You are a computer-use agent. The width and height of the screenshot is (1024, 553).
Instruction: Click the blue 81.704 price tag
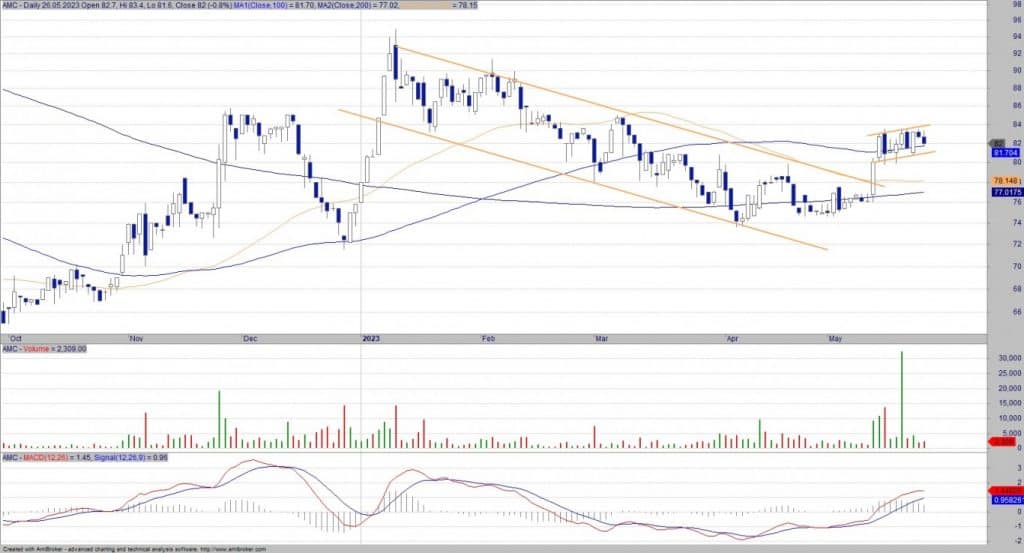(1003, 153)
